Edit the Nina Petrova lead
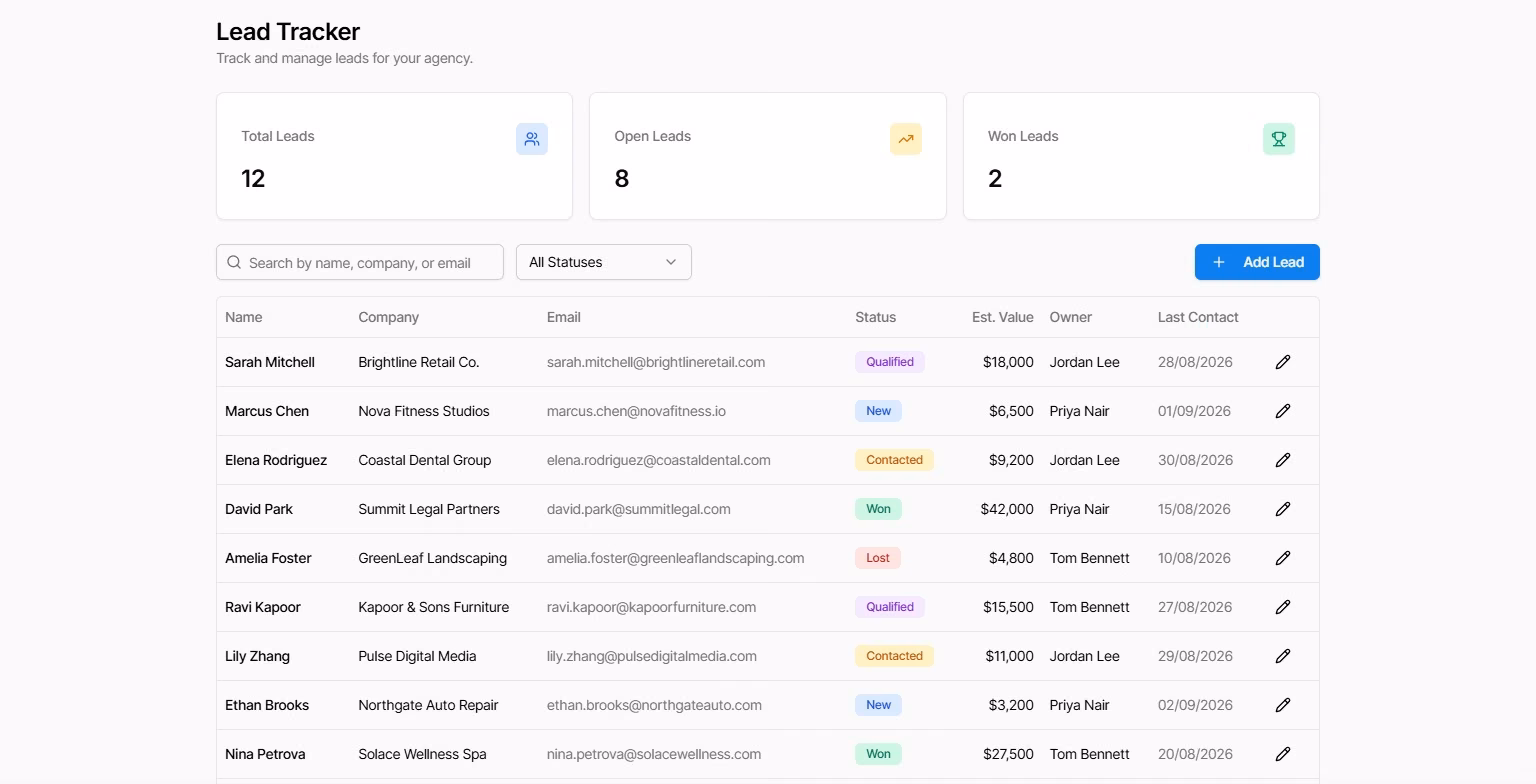The image size is (1536, 784). 1283,754
